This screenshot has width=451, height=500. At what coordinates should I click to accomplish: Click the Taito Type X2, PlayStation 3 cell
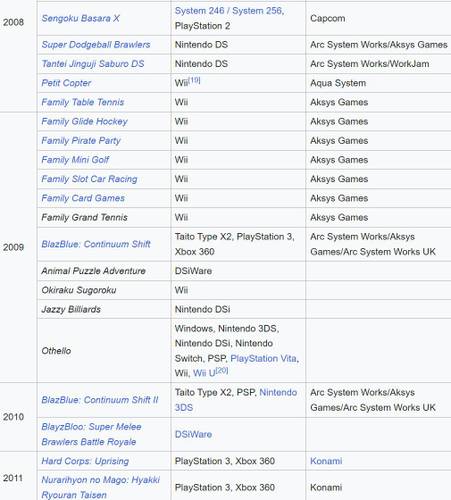(238, 244)
